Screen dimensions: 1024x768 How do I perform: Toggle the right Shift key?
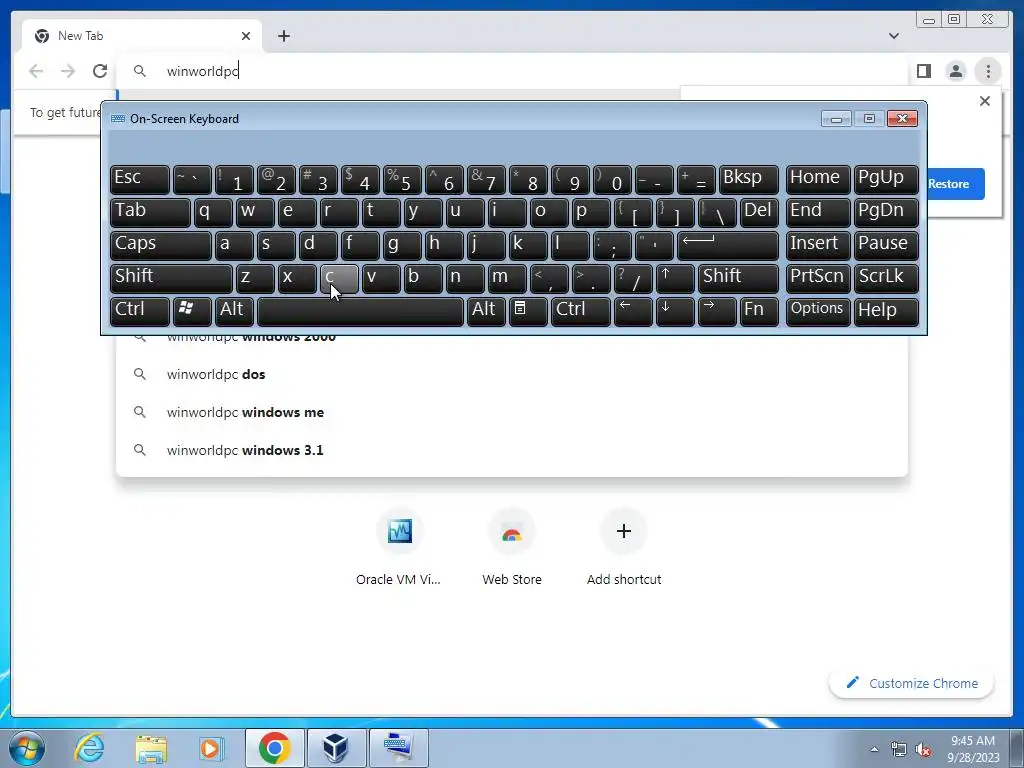coord(738,278)
